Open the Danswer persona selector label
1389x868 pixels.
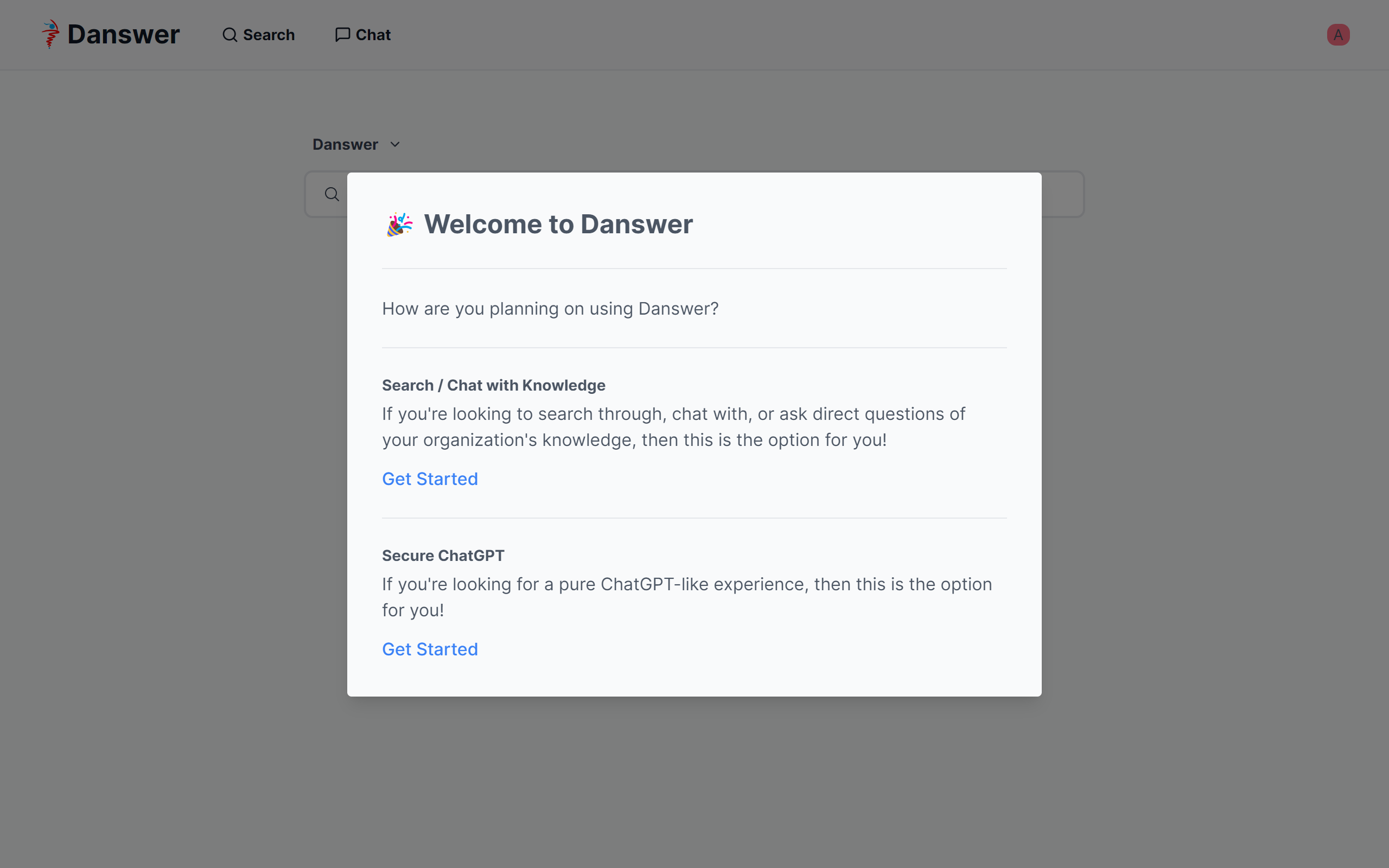(345, 145)
